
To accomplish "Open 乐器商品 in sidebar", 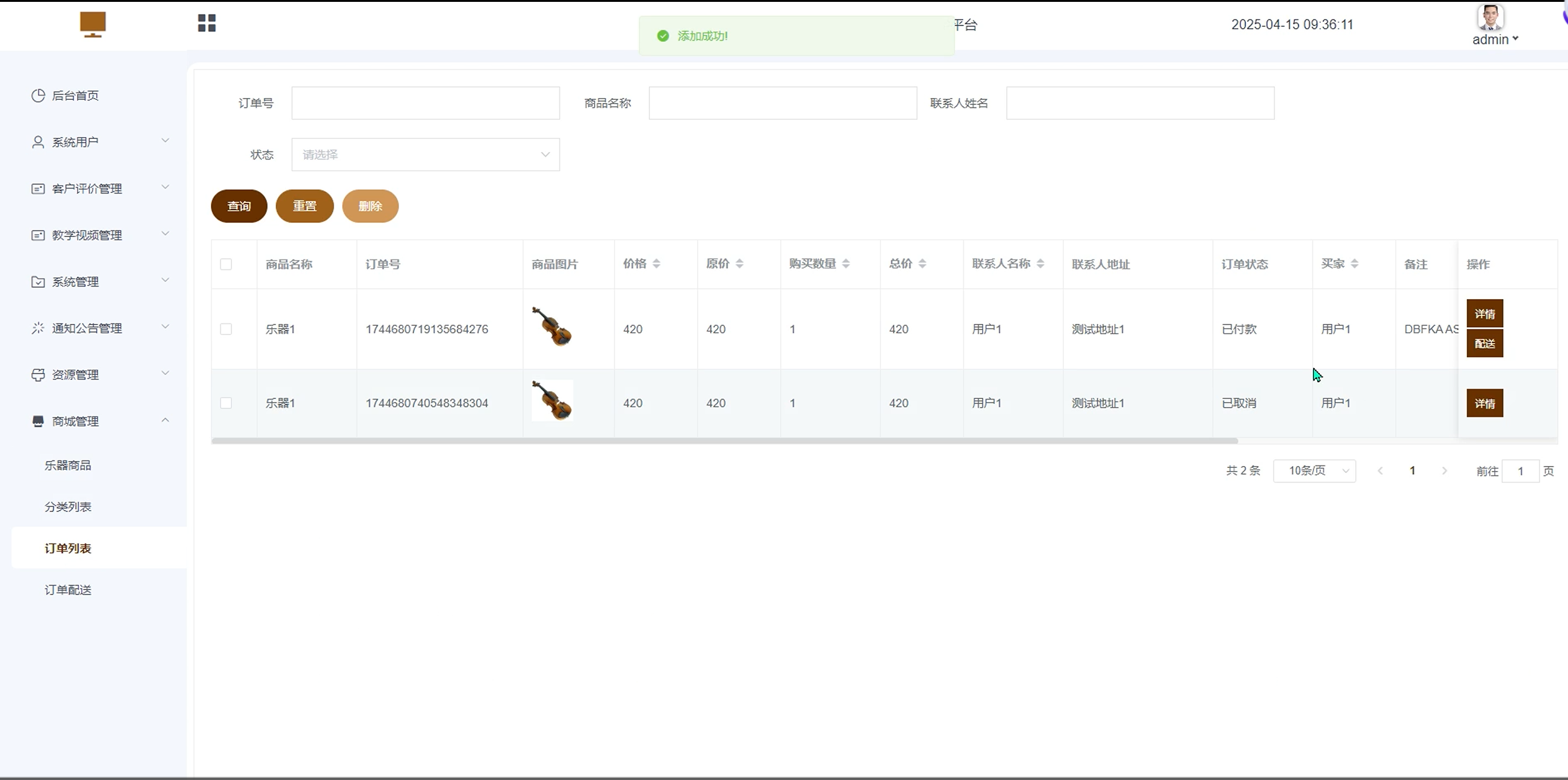I will (68, 465).
